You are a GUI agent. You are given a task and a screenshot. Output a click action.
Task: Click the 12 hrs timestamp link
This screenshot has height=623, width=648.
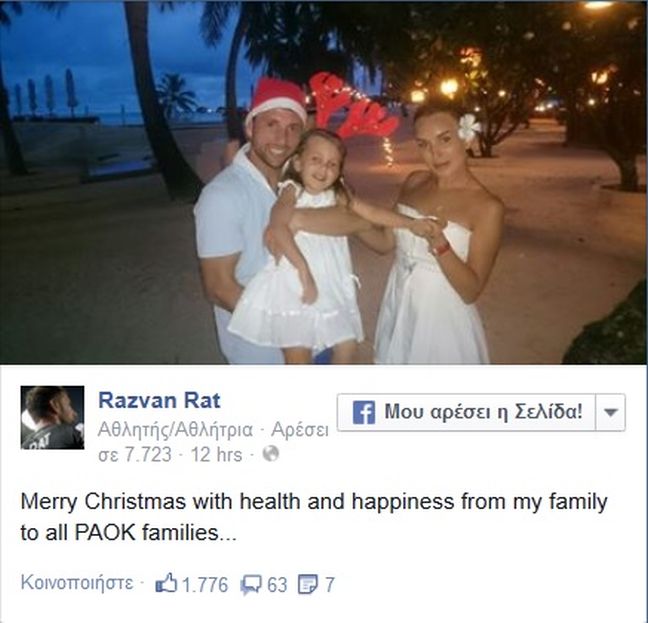(217, 454)
